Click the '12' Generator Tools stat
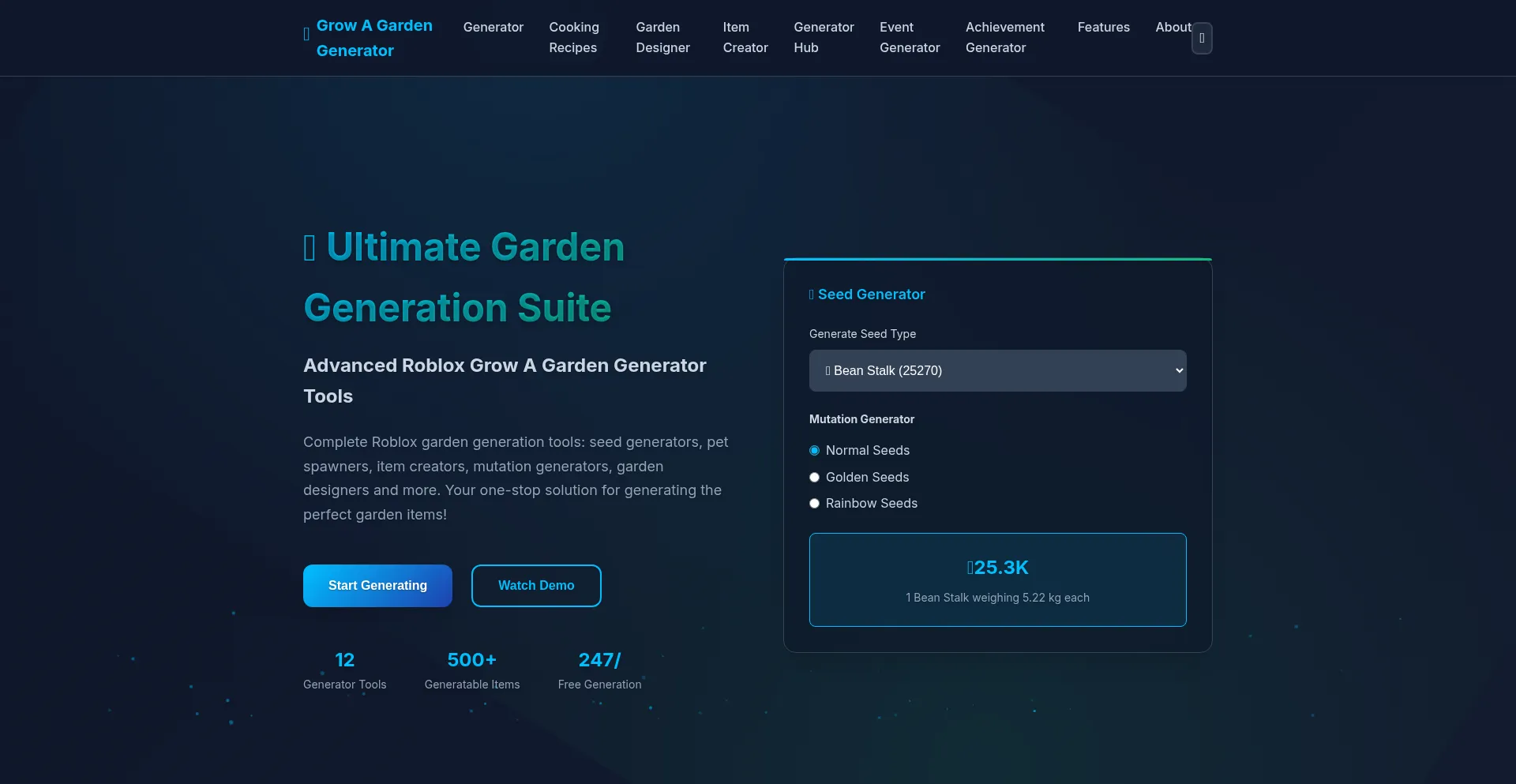The height and width of the screenshot is (784, 1516). (345, 660)
